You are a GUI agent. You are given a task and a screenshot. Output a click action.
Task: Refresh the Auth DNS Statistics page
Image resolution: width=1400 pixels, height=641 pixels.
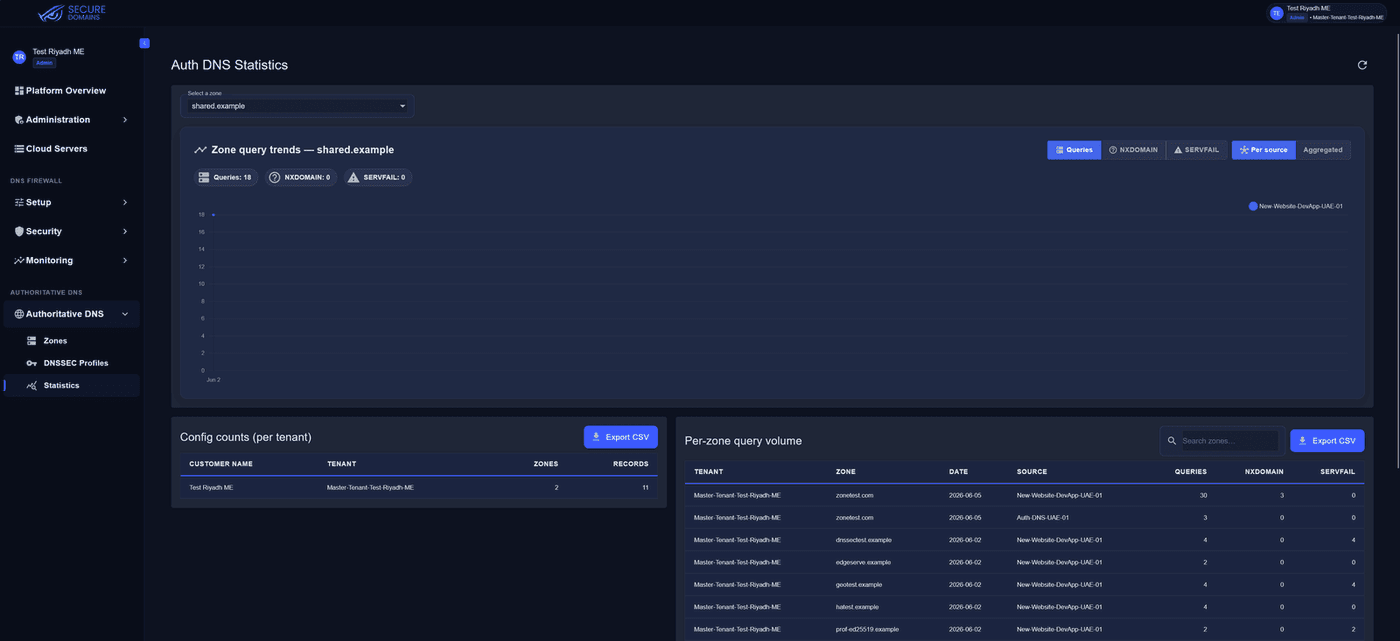(1362, 65)
